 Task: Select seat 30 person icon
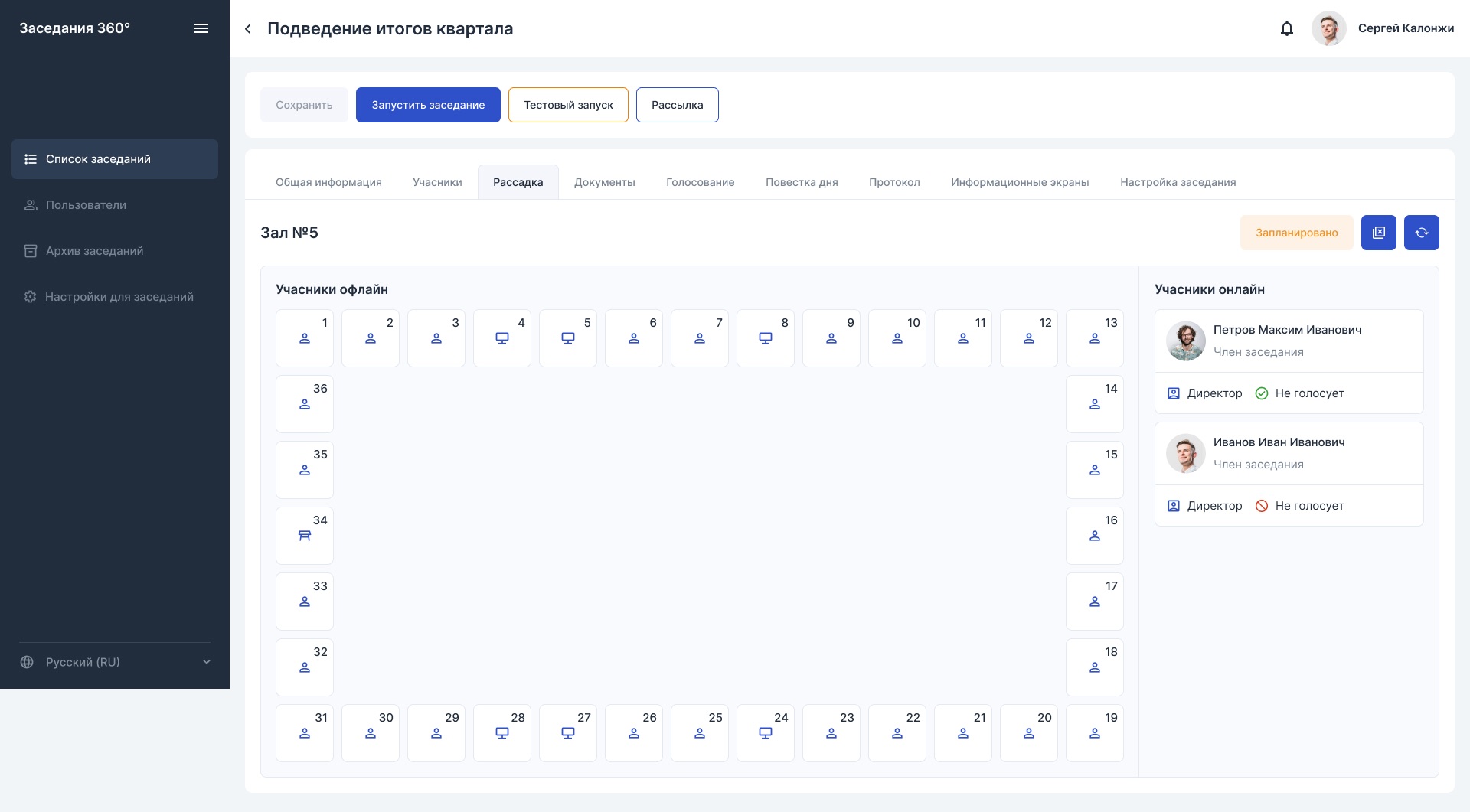[371, 733]
